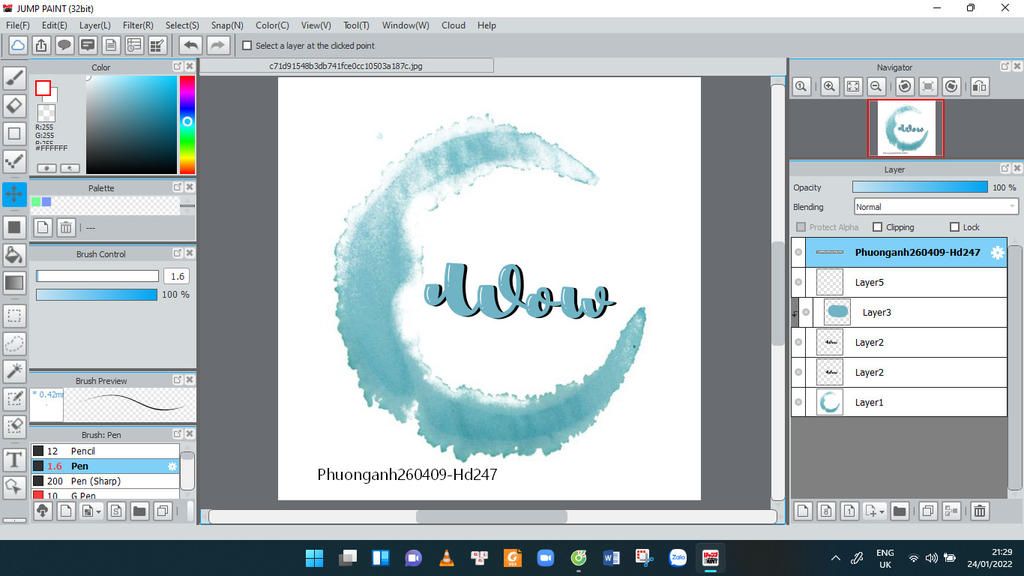Open add-layer dropdown arrow in Layer panel

tap(882, 512)
